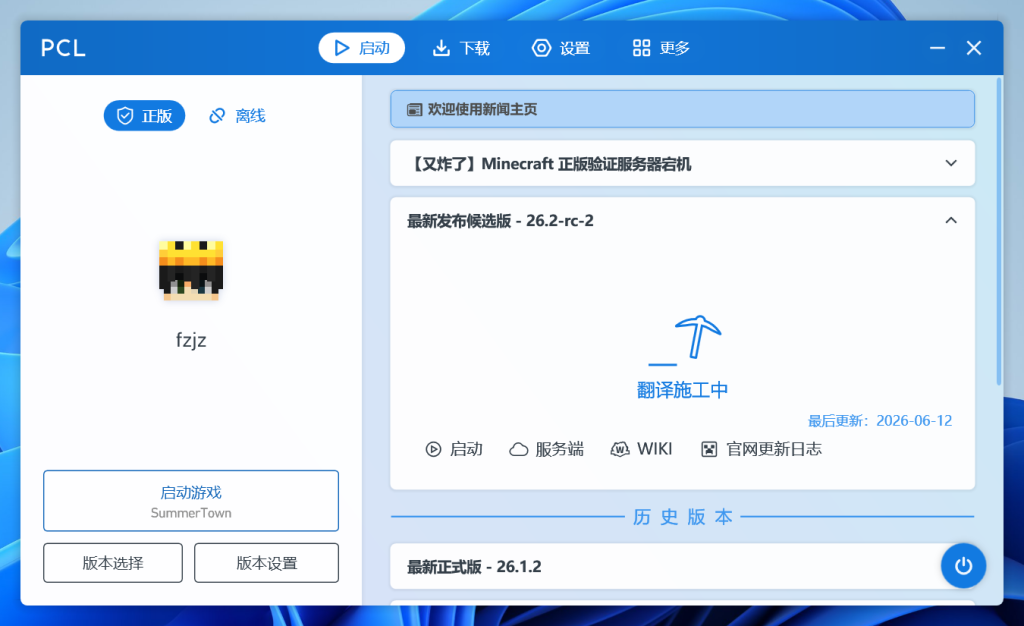This screenshot has height=626, width=1024.
Task: Open the 下载 download tab
Action: (x=461, y=48)
